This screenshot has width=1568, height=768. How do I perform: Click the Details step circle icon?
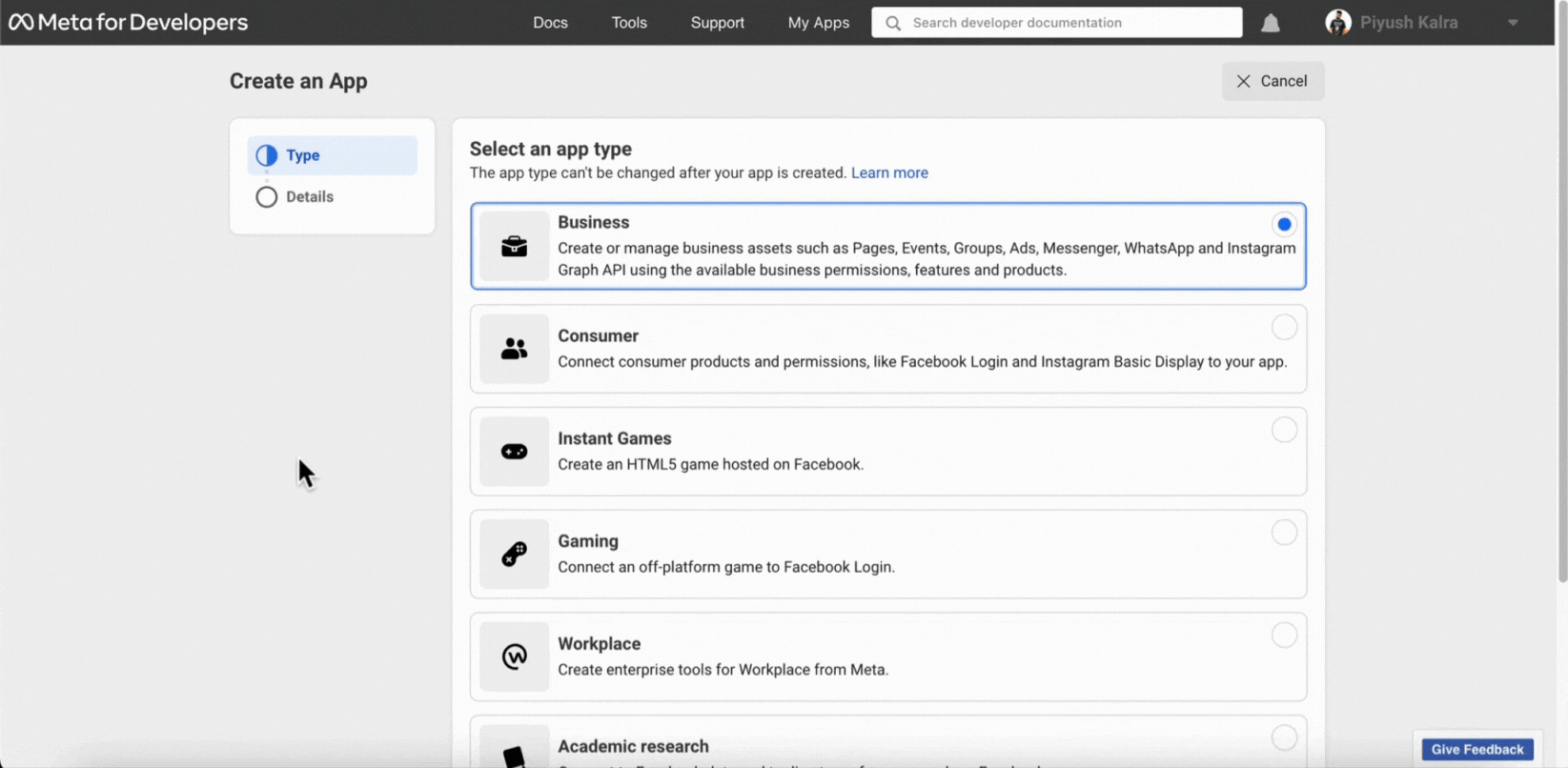(x=267, y=196)
